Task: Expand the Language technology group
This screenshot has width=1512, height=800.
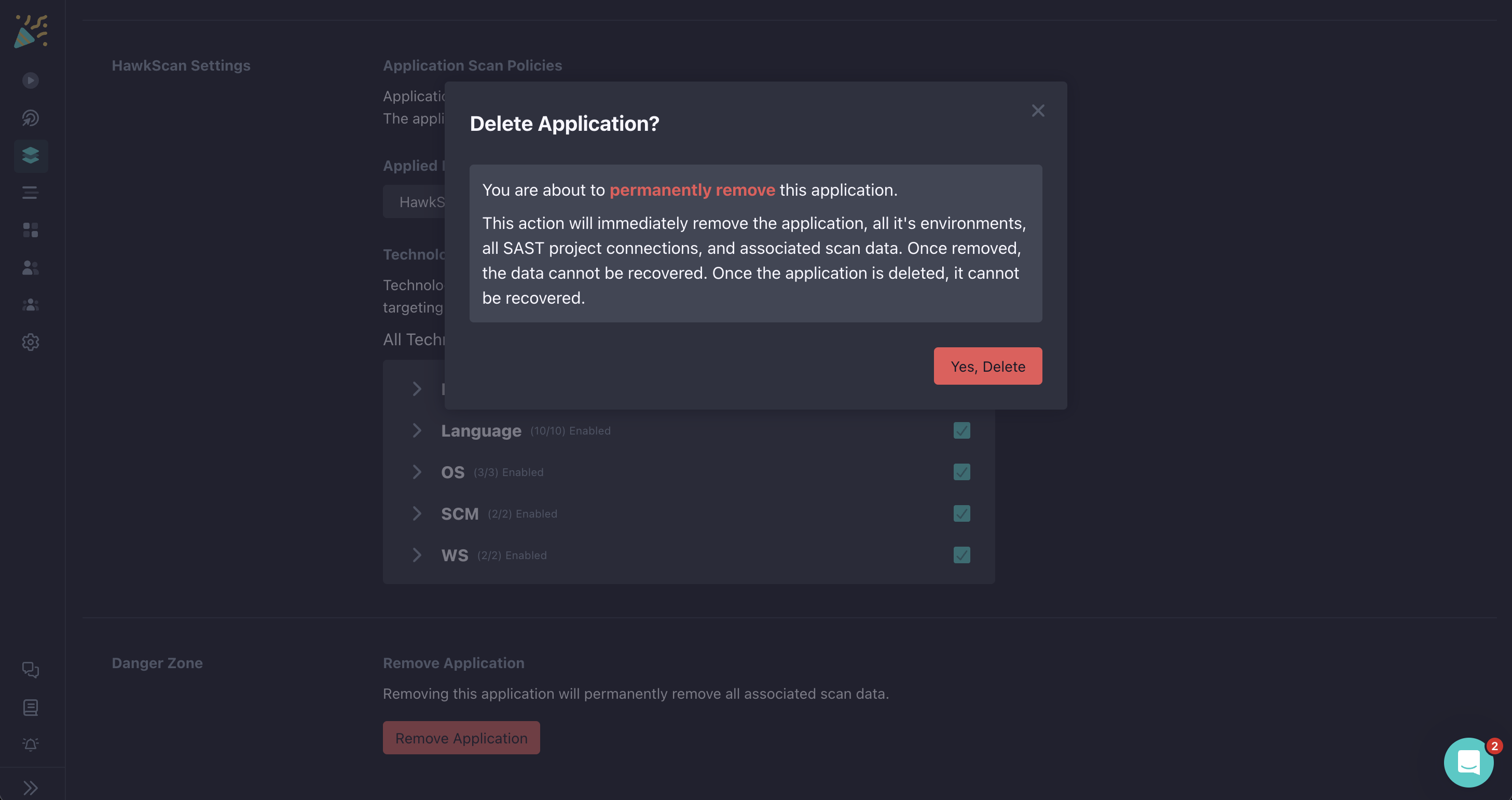Action: point(417,430)
